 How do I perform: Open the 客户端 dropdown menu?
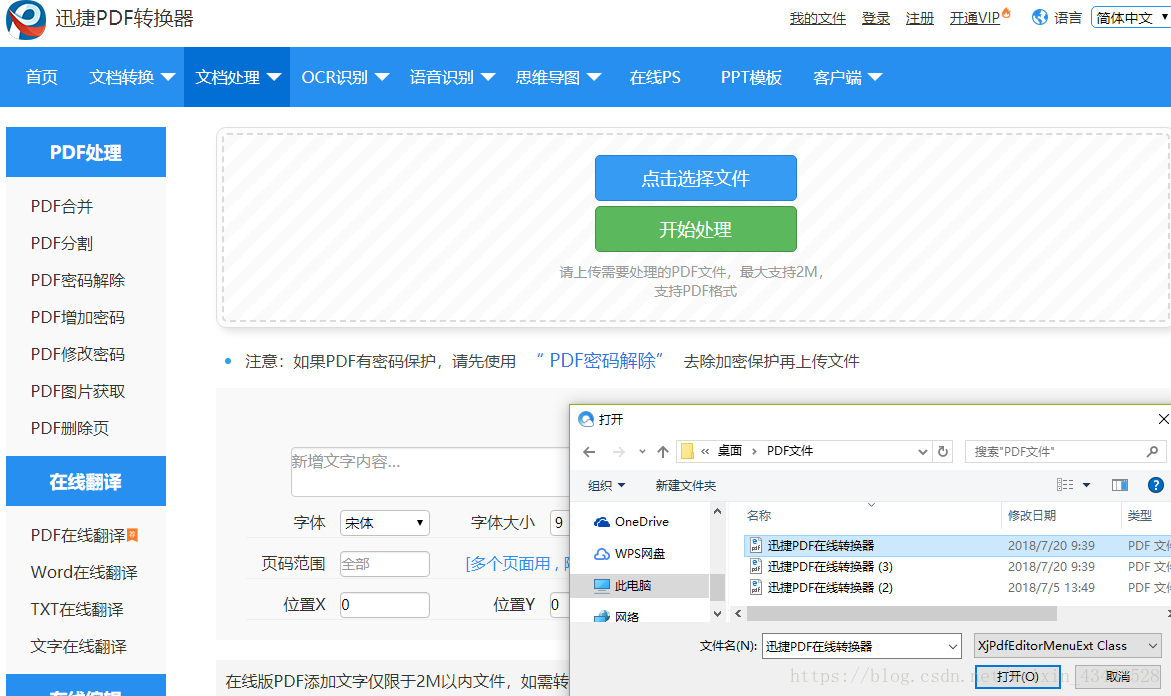[848, 77]
